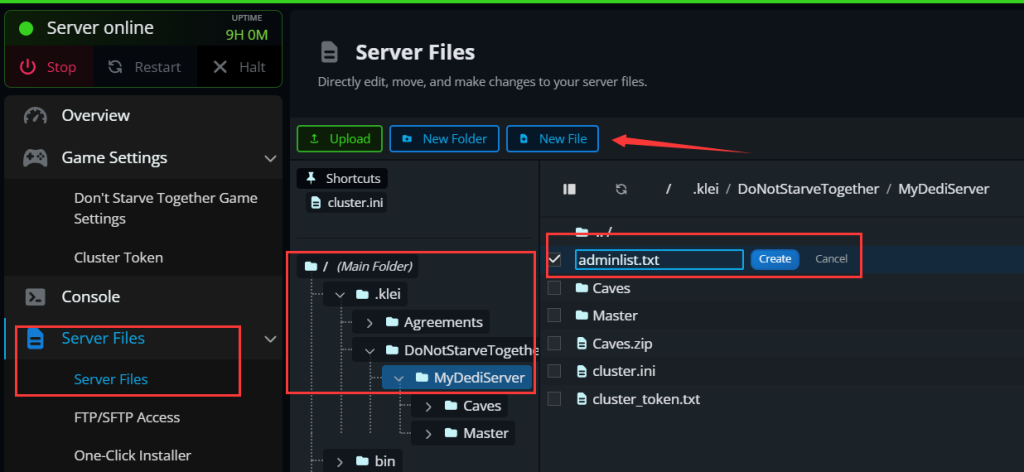Screen dimensions: 1024x472
Task: Expand the Agreements folder in the tree
Action: (x=369, y=322)
